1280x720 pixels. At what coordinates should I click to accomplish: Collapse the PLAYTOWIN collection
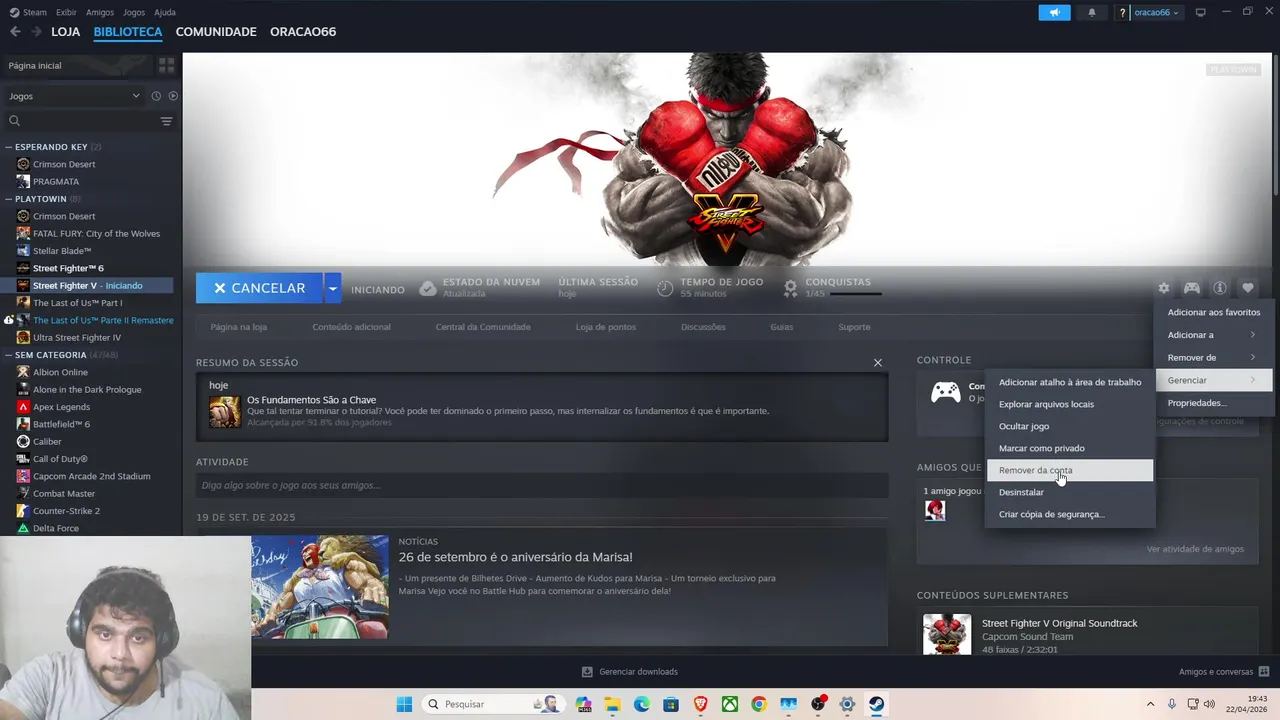coord(9,199)
